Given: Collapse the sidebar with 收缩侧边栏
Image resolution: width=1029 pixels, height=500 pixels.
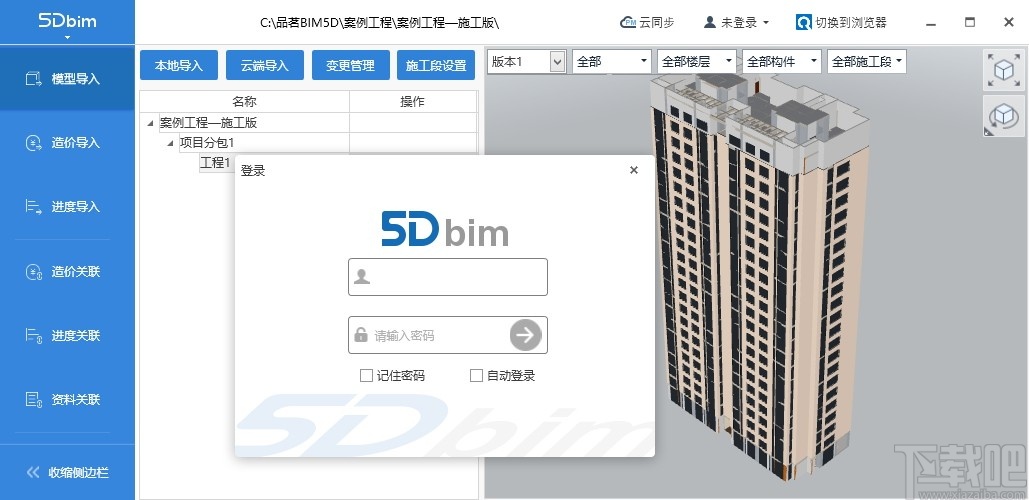Looking at the screenshot, I should tap(67, 472).
